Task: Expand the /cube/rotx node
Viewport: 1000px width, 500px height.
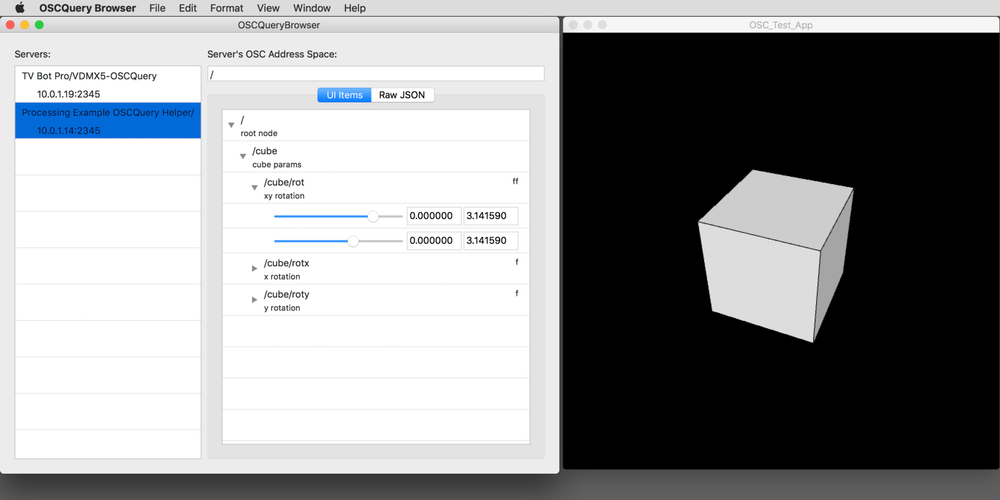Action: coord(254,268)
